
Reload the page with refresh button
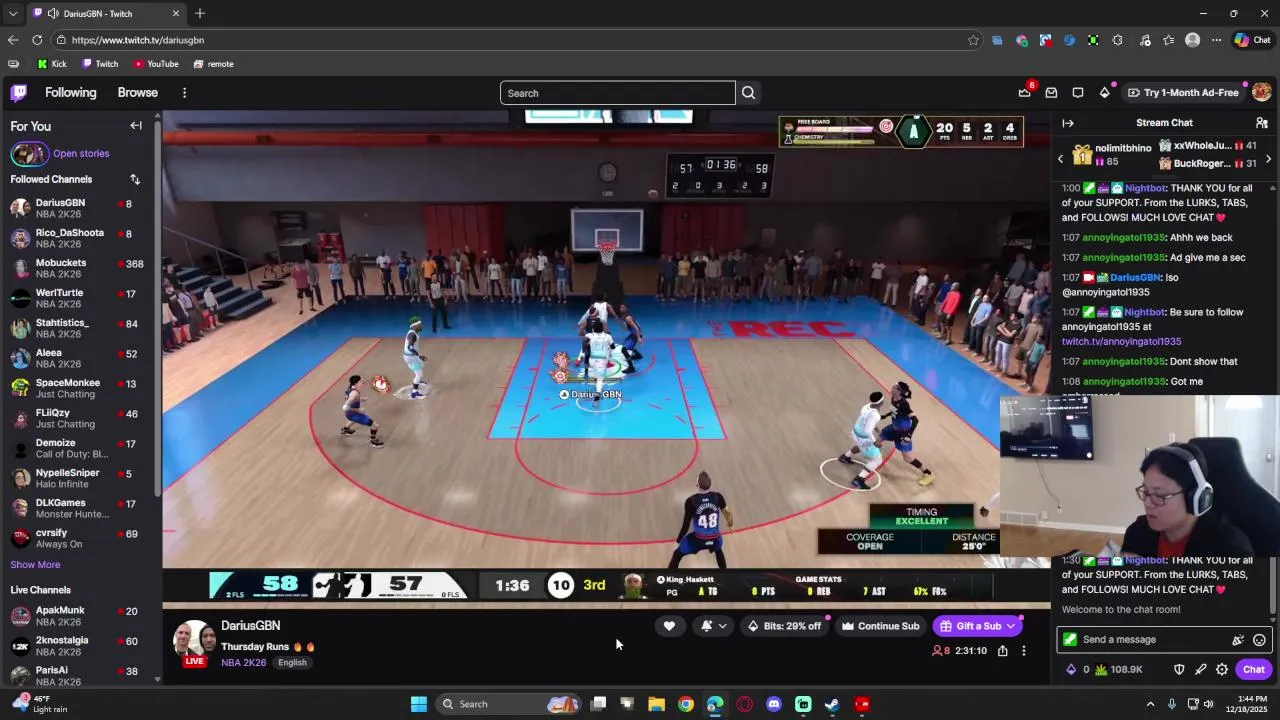point(37,40)
